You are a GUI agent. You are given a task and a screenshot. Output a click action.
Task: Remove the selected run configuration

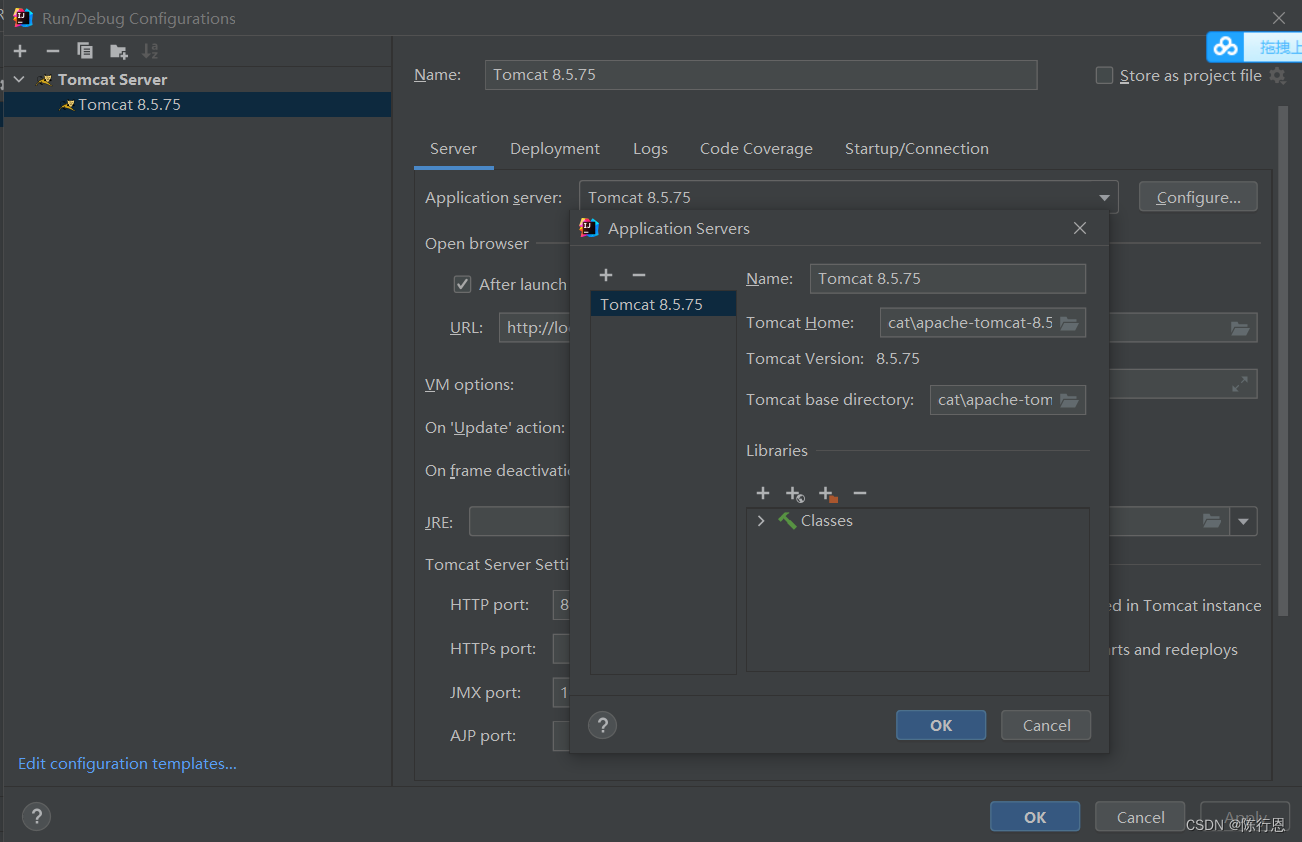click(52, 50)
